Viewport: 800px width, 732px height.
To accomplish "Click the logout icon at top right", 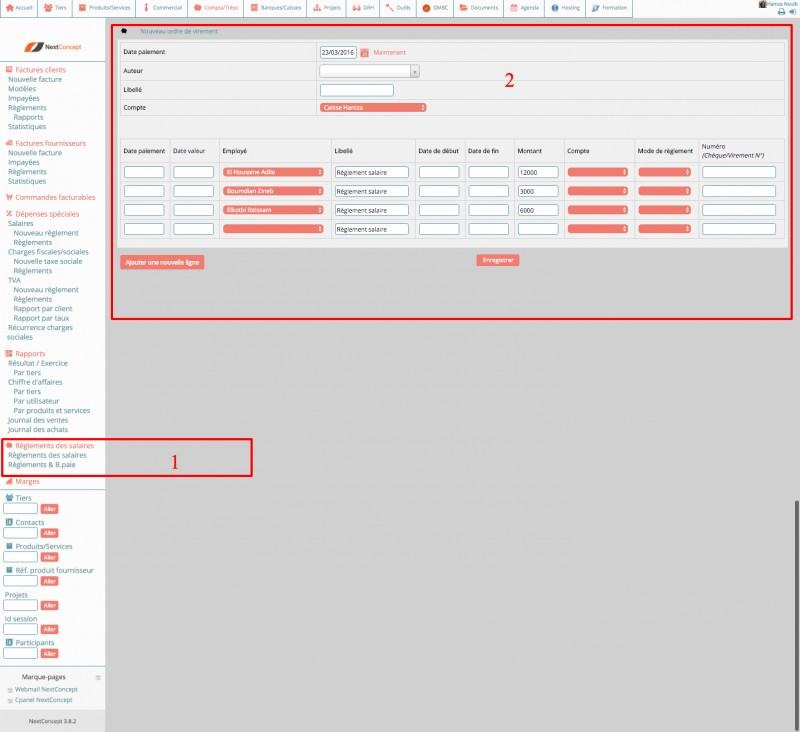I will (792, 11).
